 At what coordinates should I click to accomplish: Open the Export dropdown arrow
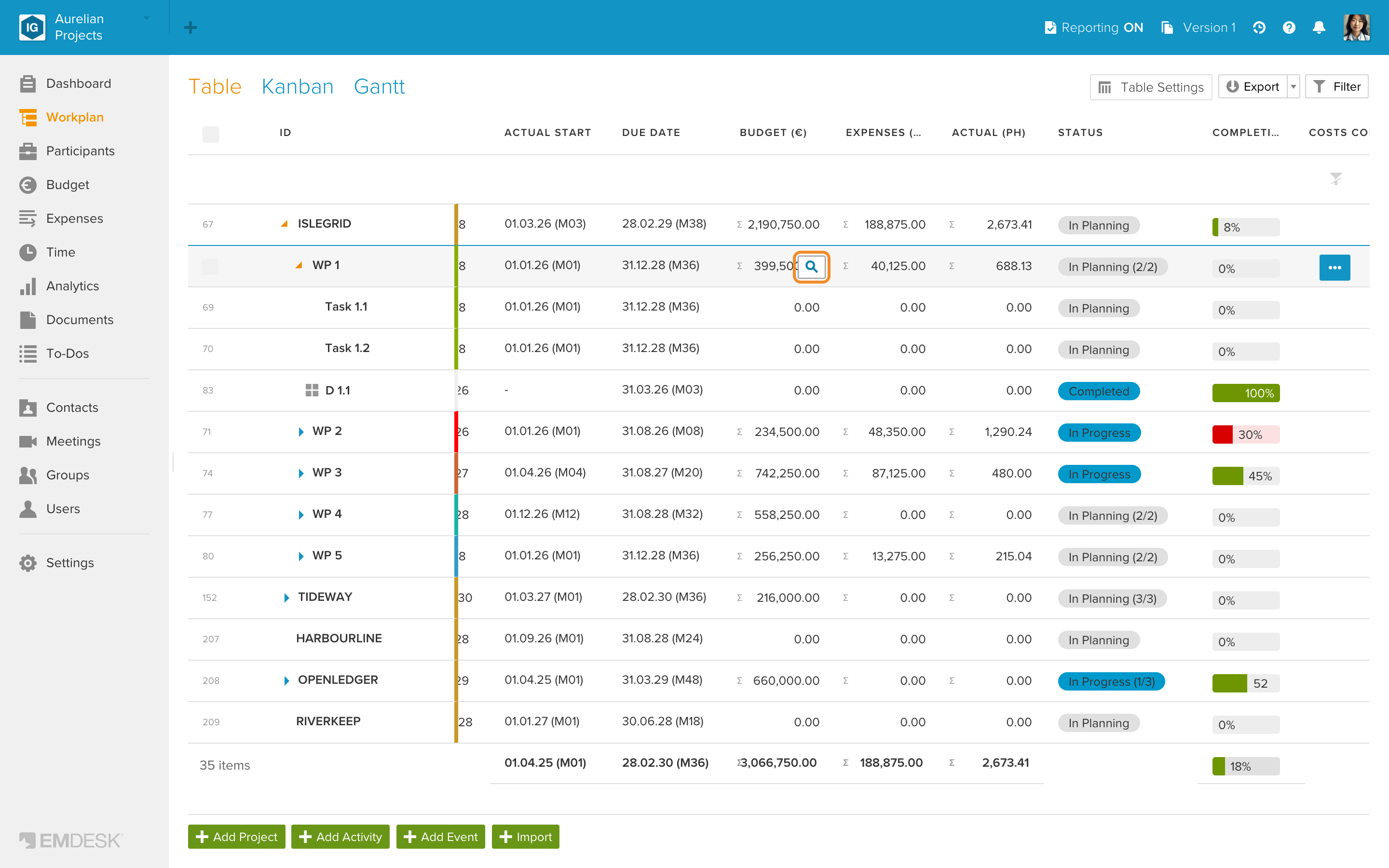(1293, 87)
